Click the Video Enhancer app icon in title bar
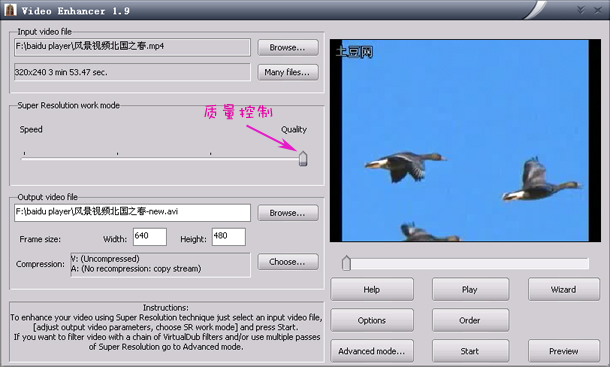This screenshot has height=367, width=610. 10,10
